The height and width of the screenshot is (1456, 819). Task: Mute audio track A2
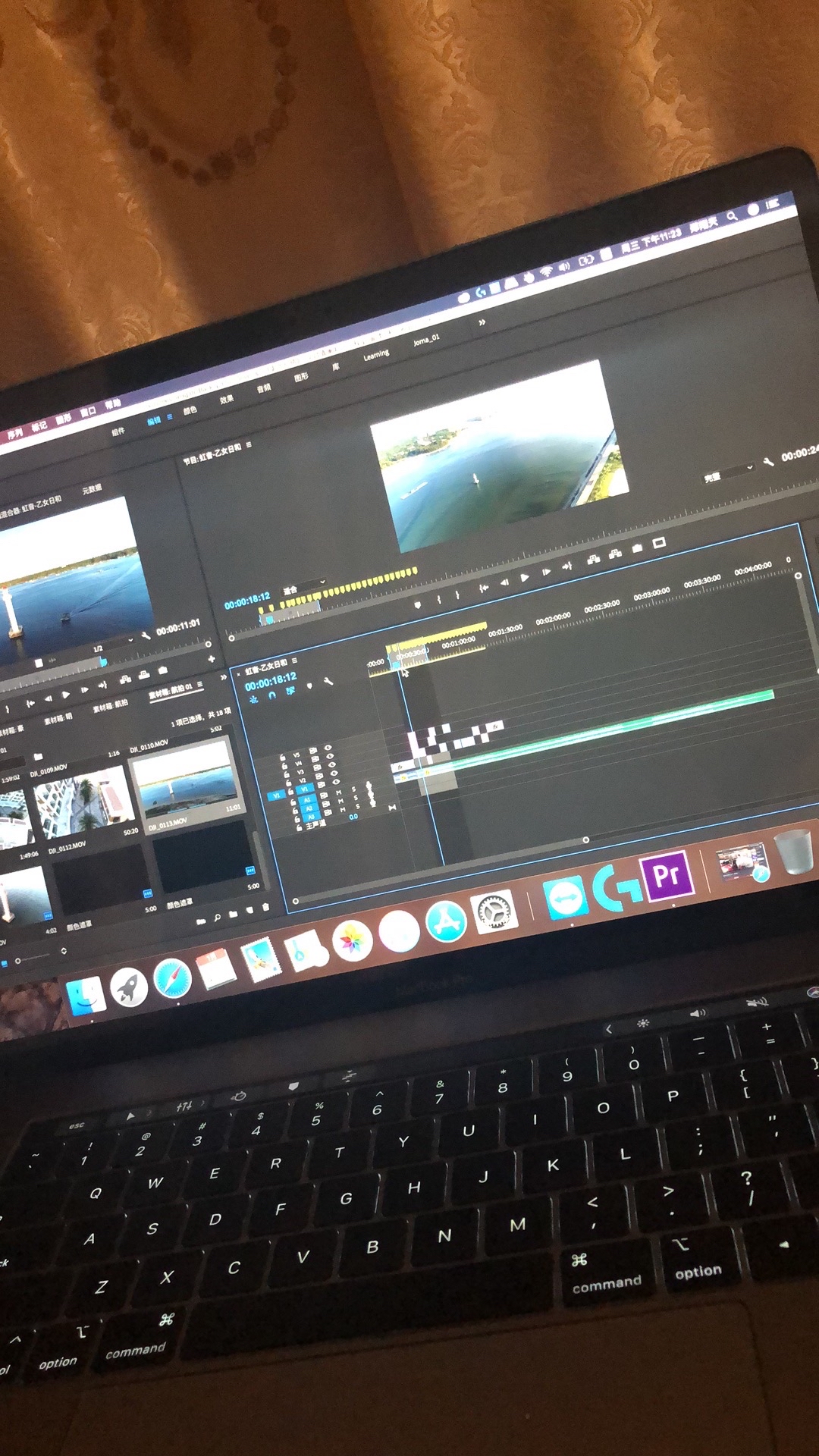(x=340, y=802)
